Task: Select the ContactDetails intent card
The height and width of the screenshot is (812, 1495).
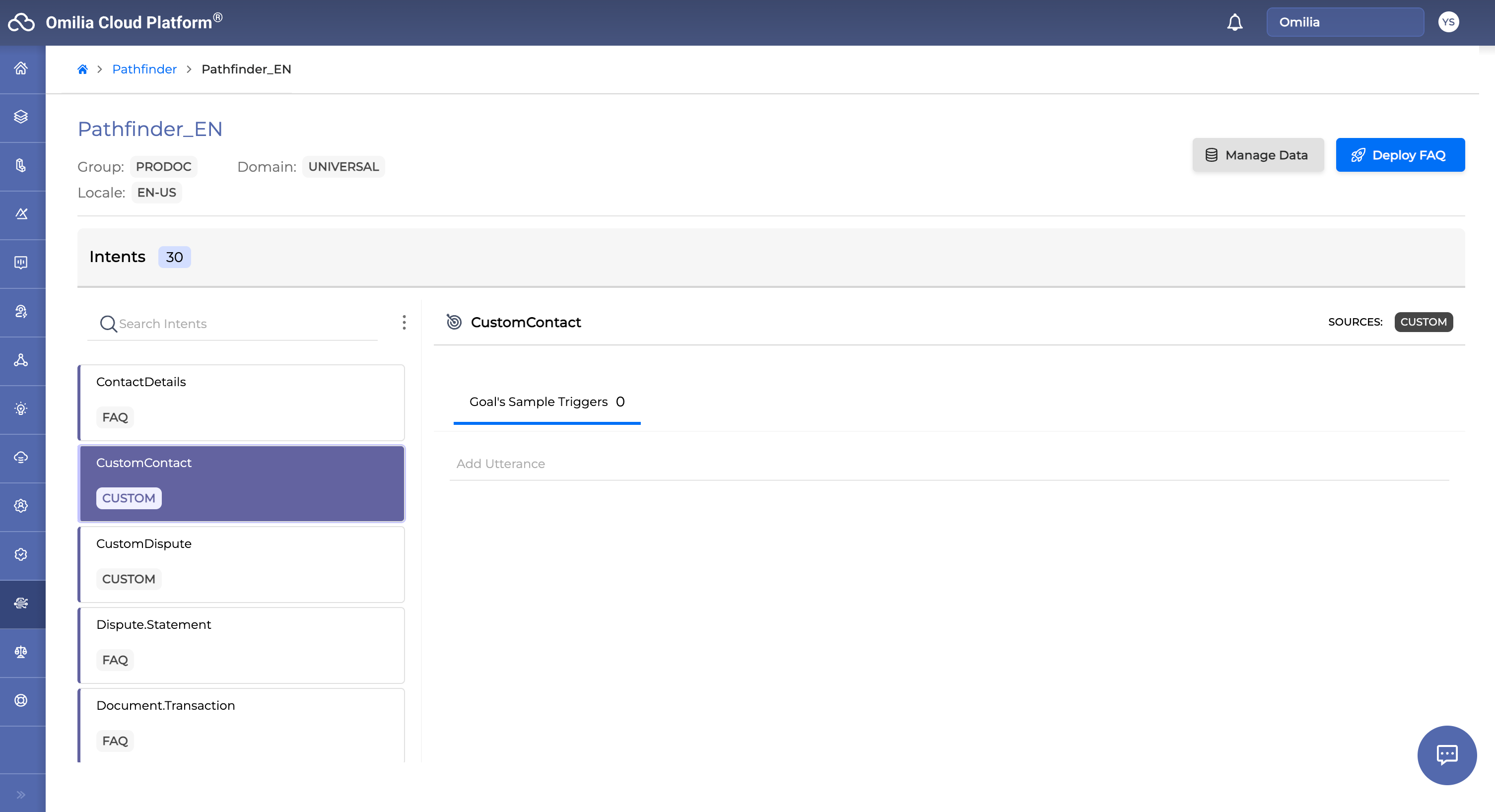Action: coord(241,402)
